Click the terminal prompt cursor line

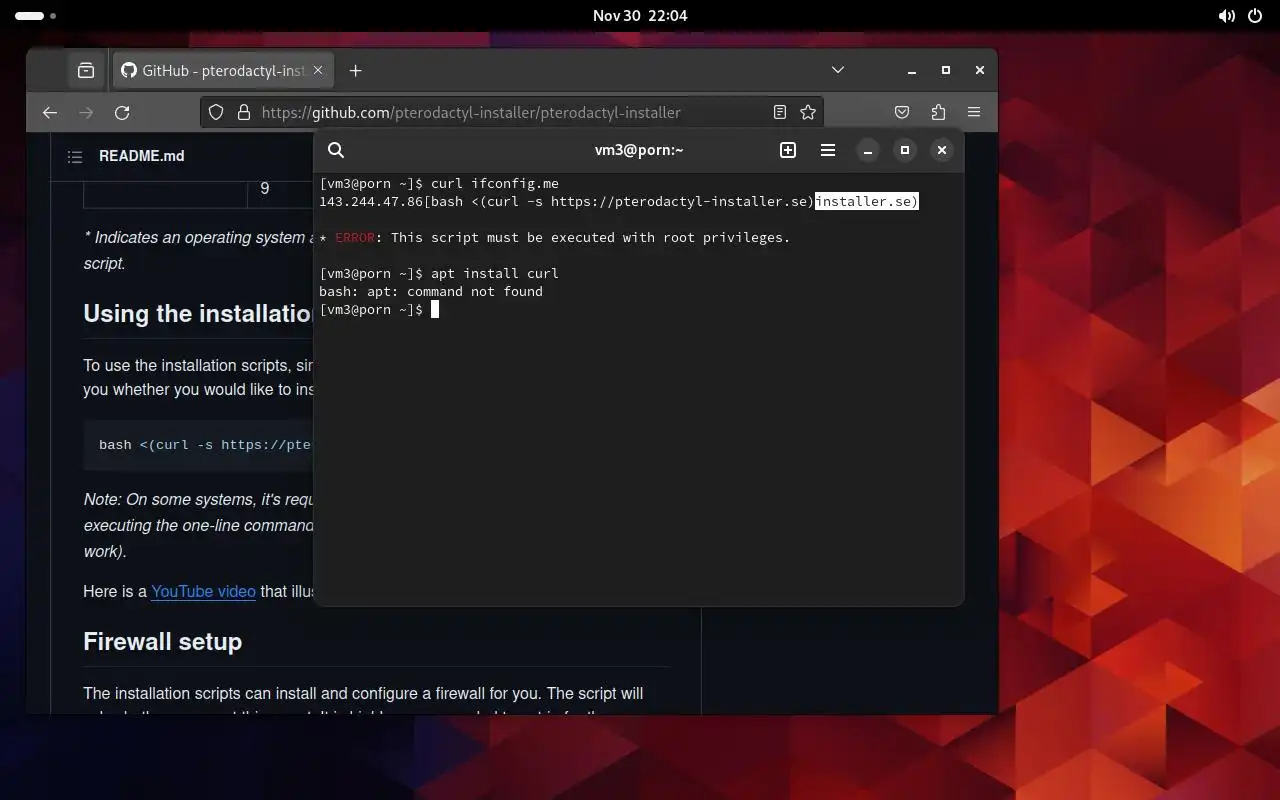point(379,309)
